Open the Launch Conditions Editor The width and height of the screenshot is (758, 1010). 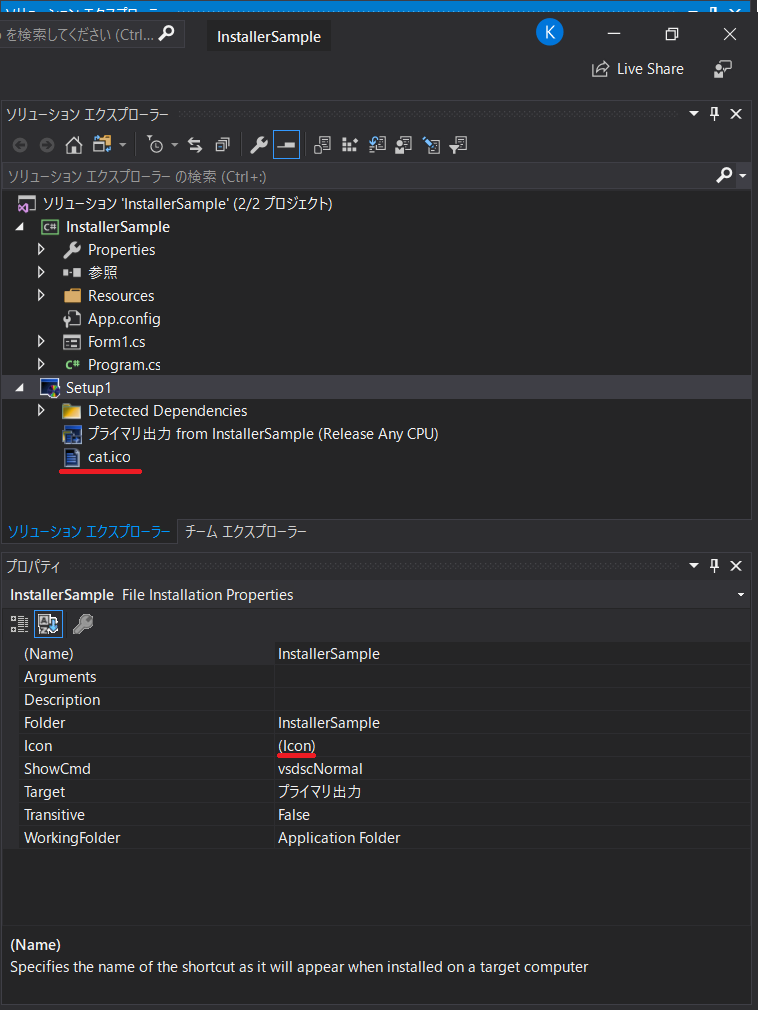point(459,145)
